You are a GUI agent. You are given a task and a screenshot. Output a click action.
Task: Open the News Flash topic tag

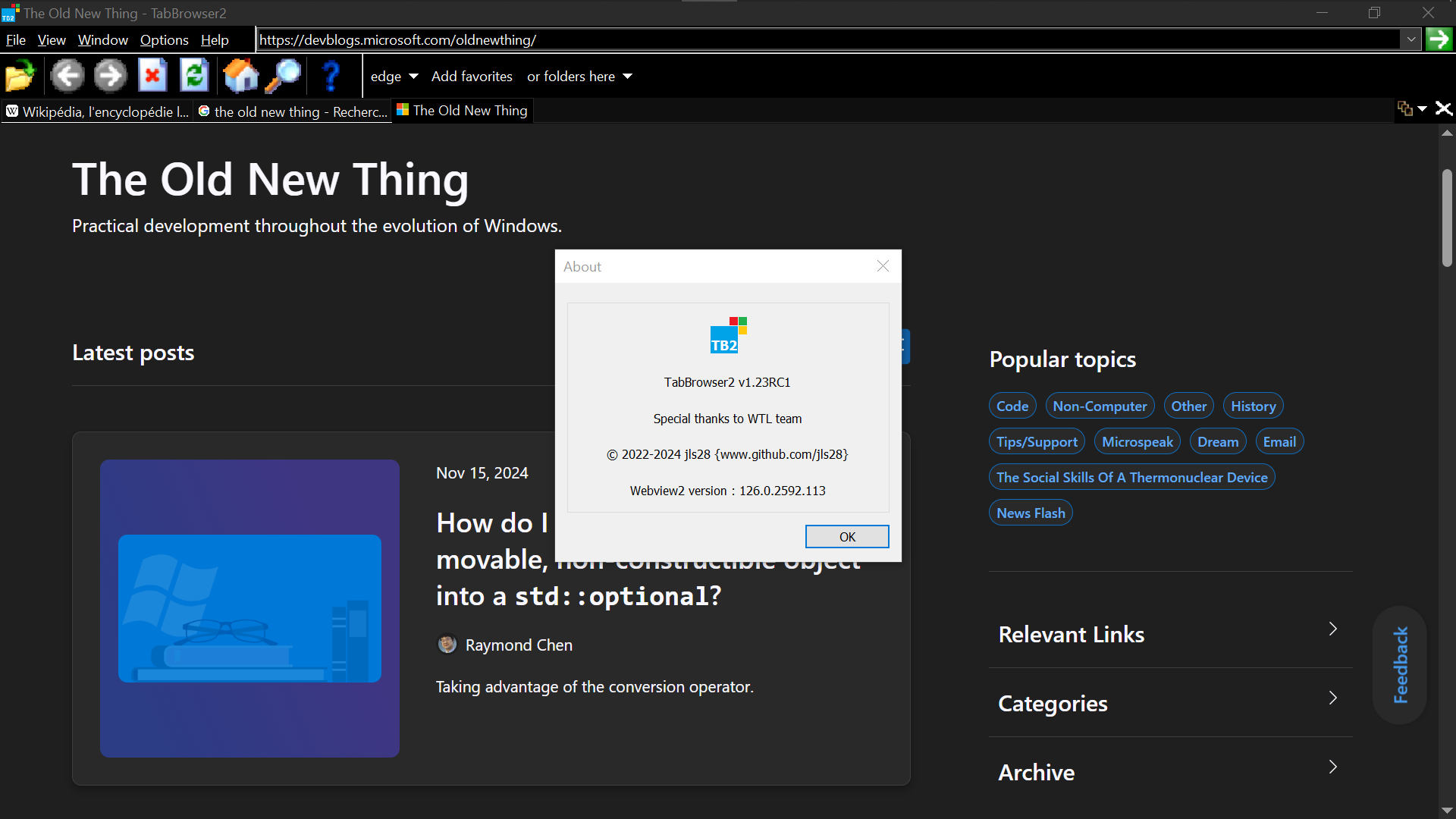pyautogui.click(x=1031, y=513)
